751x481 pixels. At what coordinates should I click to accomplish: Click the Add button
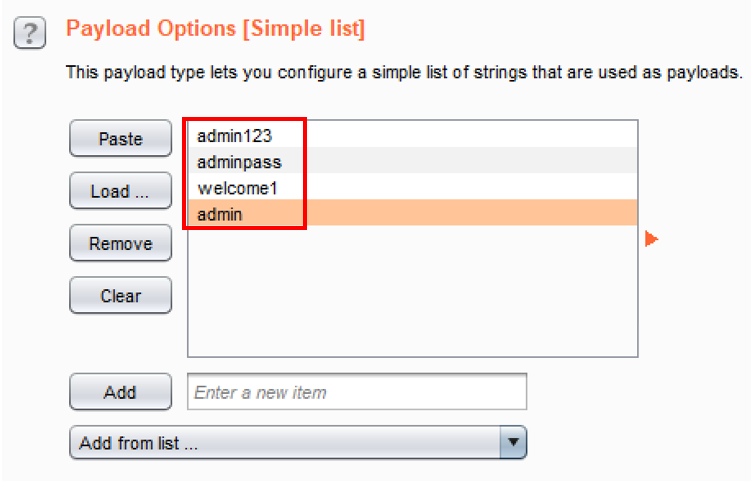point(120,392)
